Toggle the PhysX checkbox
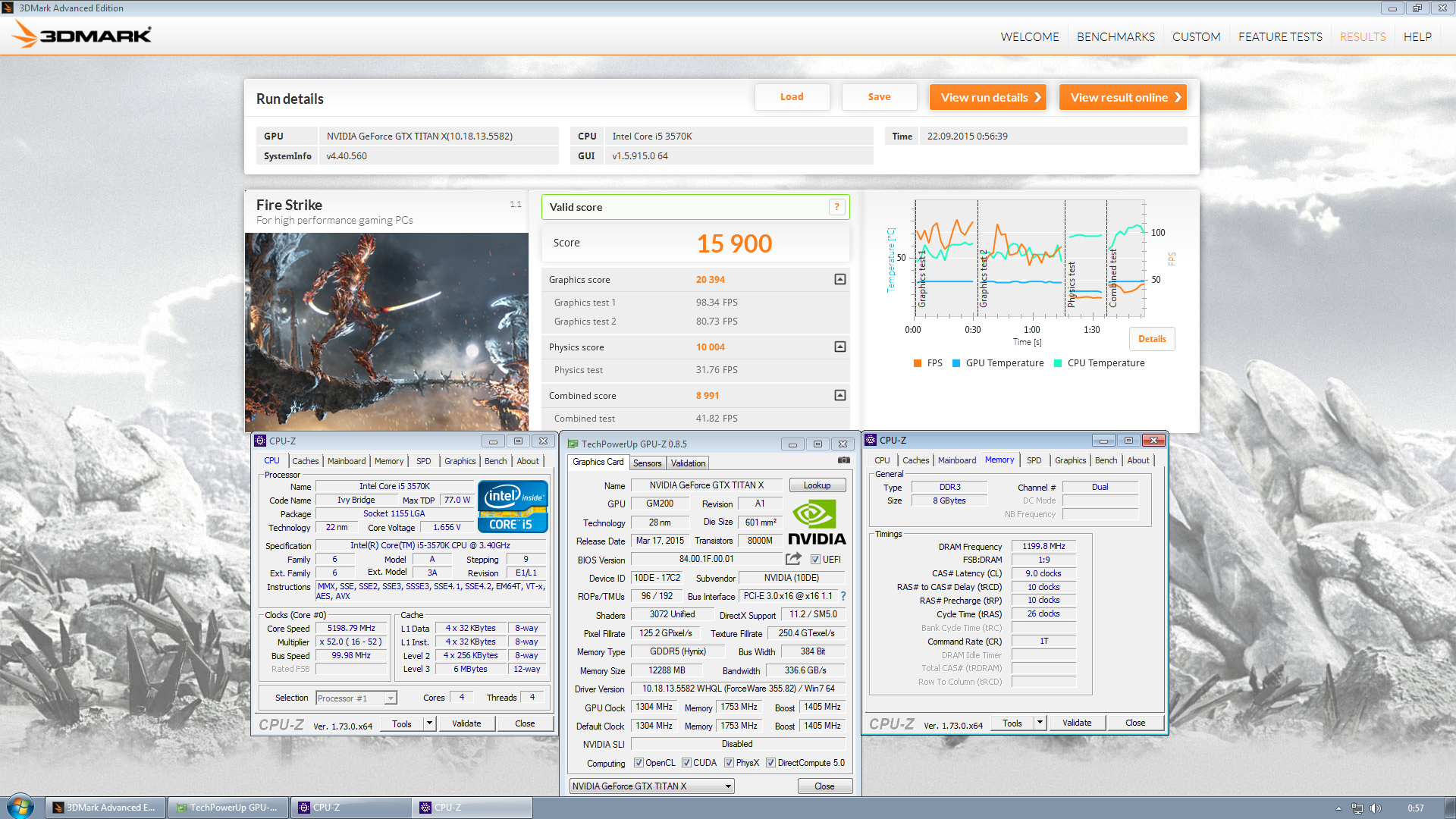 [729, 763]
